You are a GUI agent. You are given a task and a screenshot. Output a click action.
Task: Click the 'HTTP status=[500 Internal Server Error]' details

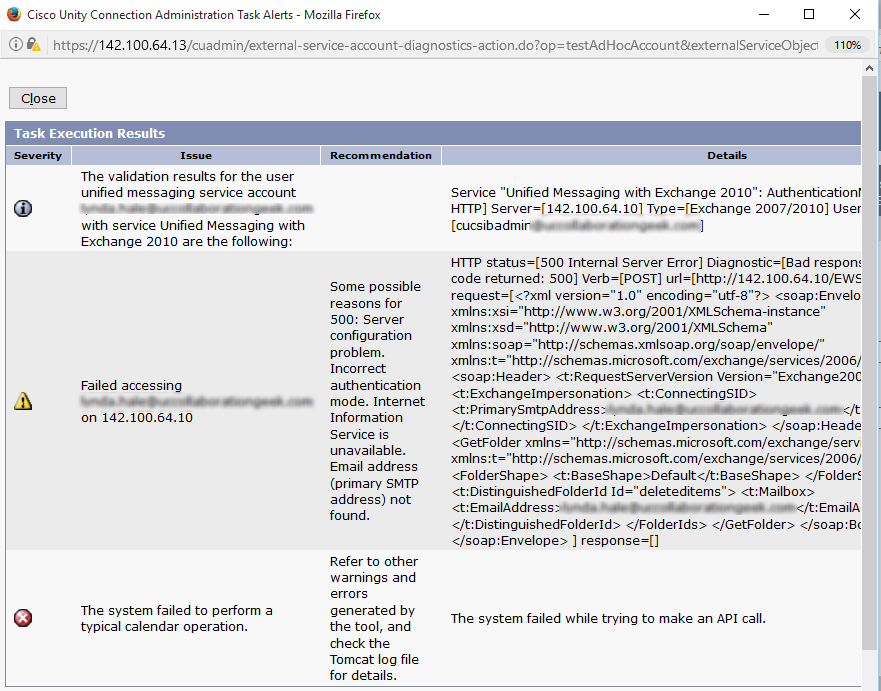[656, 401]
